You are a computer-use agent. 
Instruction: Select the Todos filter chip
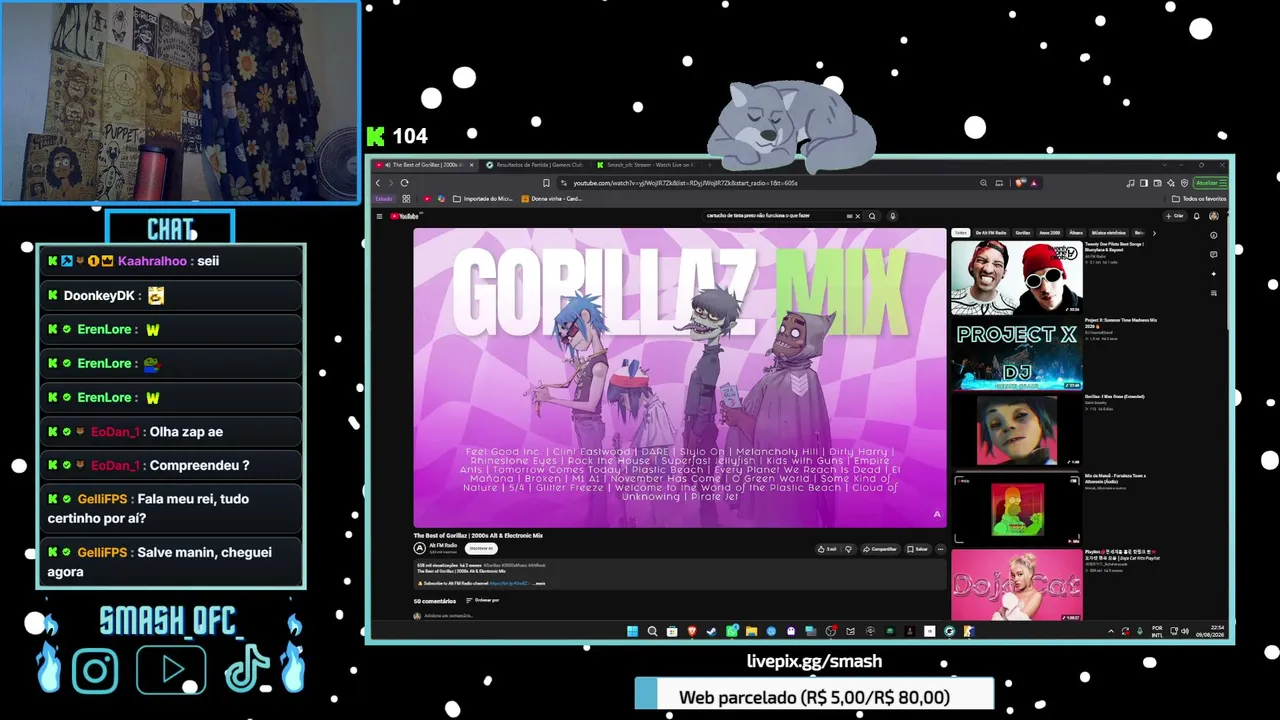pyautogui.click(x=961, y=233)
